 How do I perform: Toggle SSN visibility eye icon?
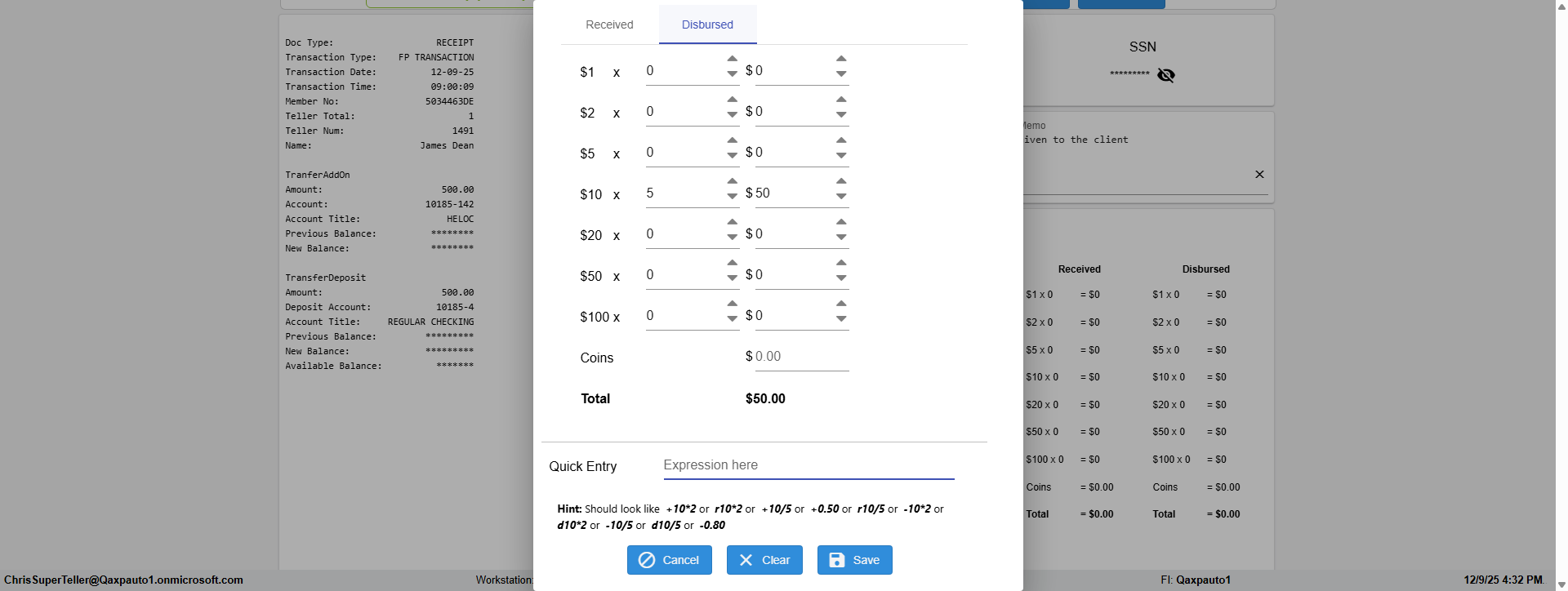[1165, 75]
